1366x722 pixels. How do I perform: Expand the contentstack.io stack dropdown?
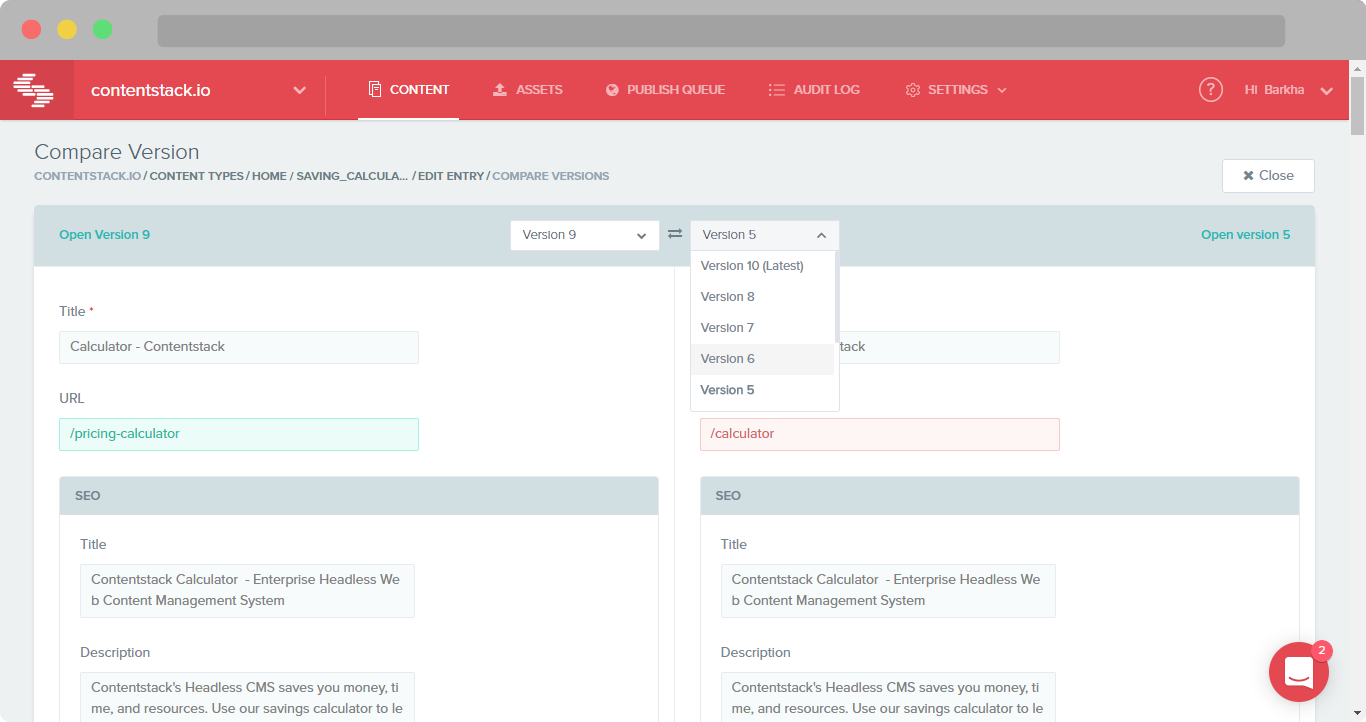point(299,90)
